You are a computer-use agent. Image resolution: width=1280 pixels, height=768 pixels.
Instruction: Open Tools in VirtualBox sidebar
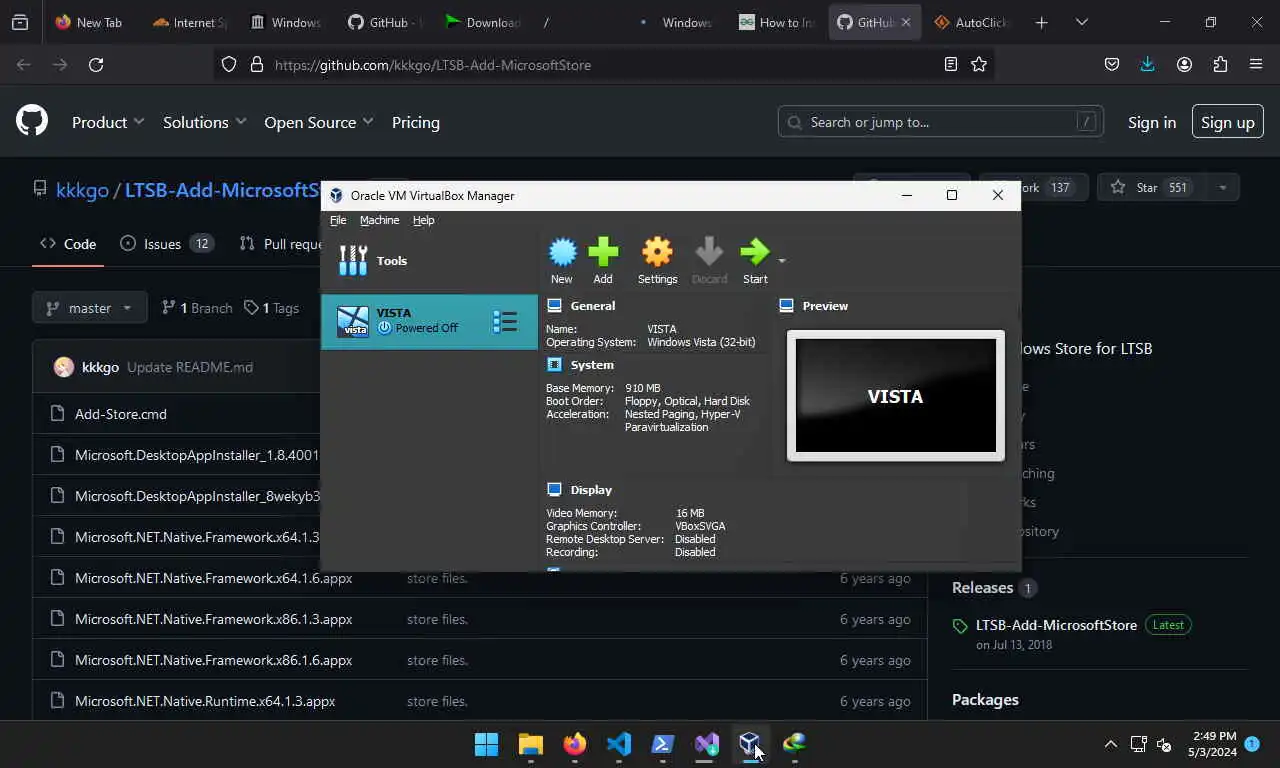pos(429,260)
